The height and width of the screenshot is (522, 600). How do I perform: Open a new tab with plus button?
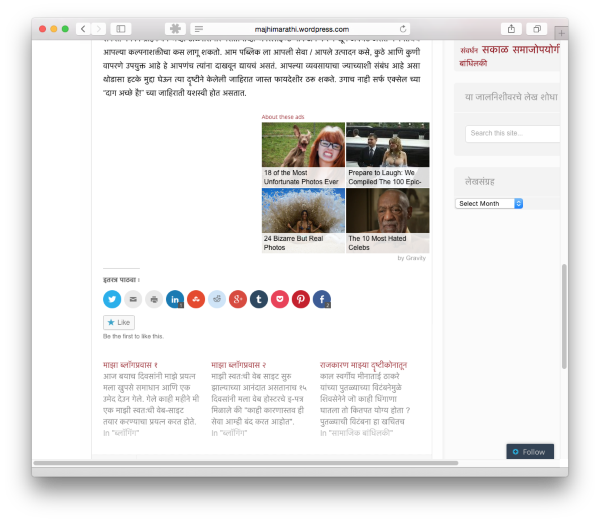561,33
